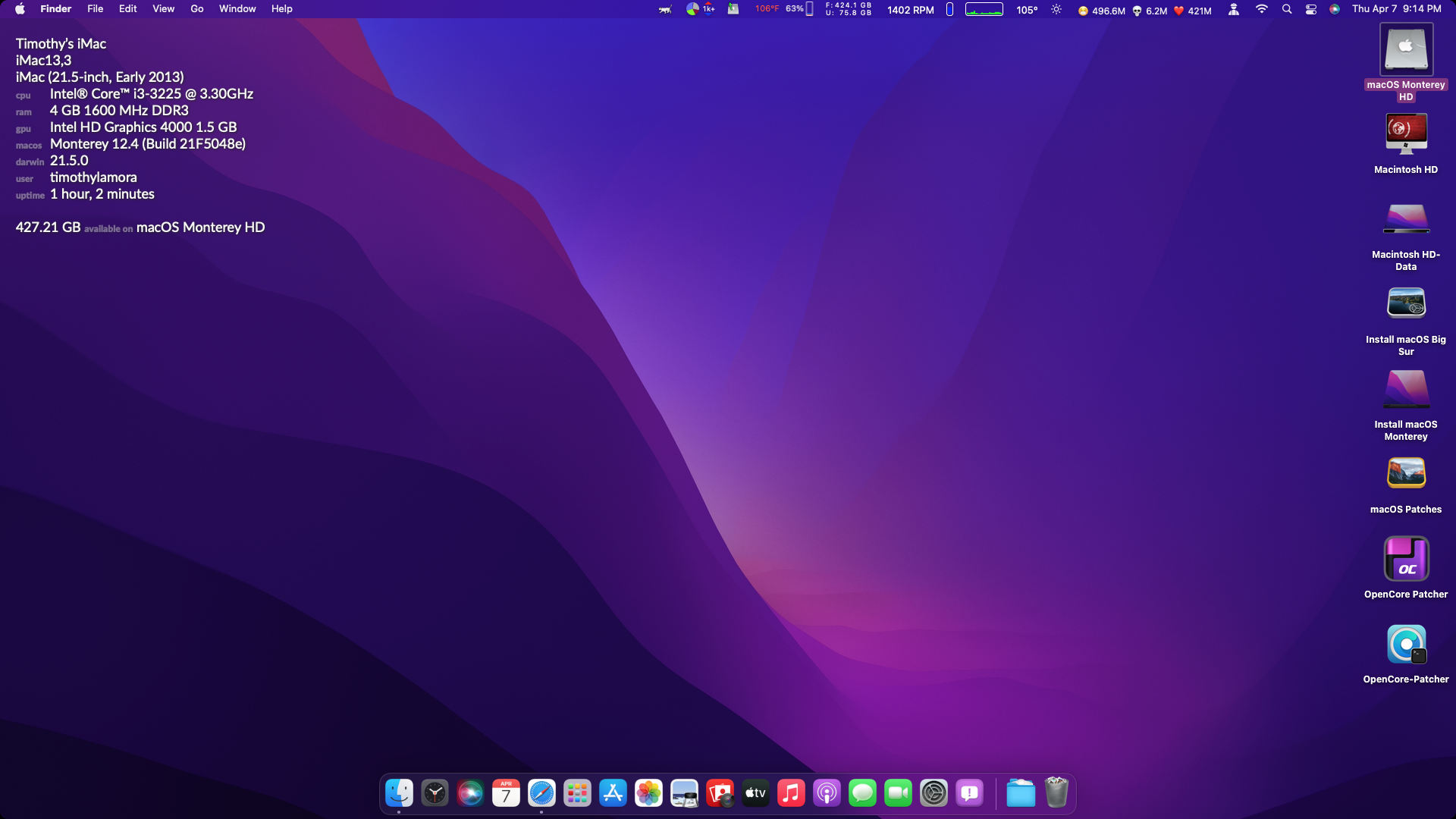1456x819 pixels.
Task: Open Feedback Assistant in the Dock
Action: pyautogui.click(x=969, y=793)
